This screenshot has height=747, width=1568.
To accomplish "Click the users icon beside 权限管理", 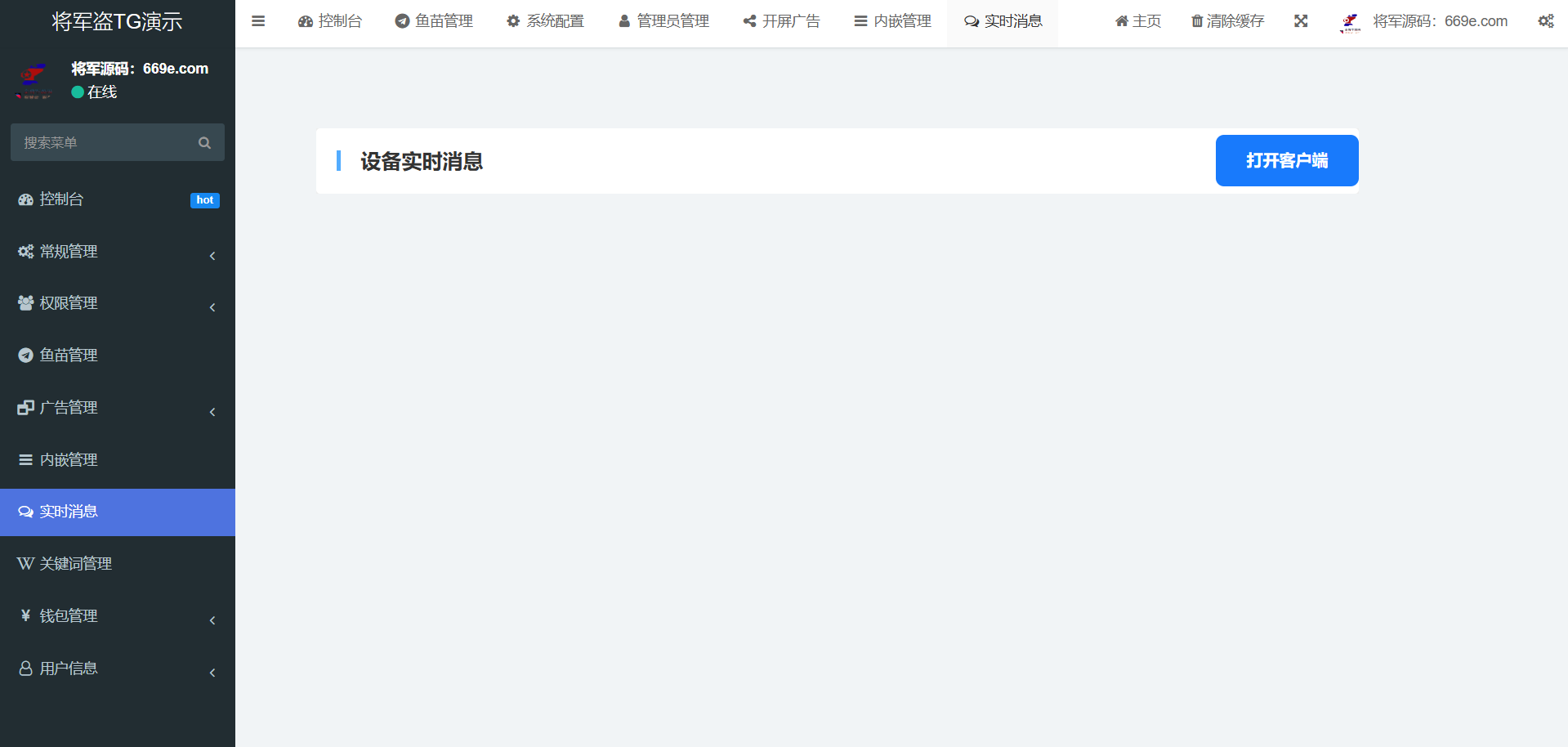I will click(x=26, y=303).
